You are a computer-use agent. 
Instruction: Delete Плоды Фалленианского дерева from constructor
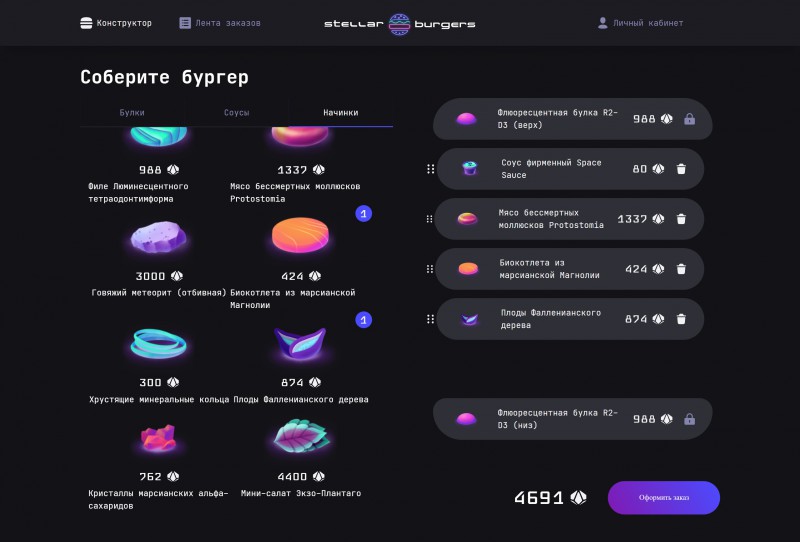(x=681, y=319)
